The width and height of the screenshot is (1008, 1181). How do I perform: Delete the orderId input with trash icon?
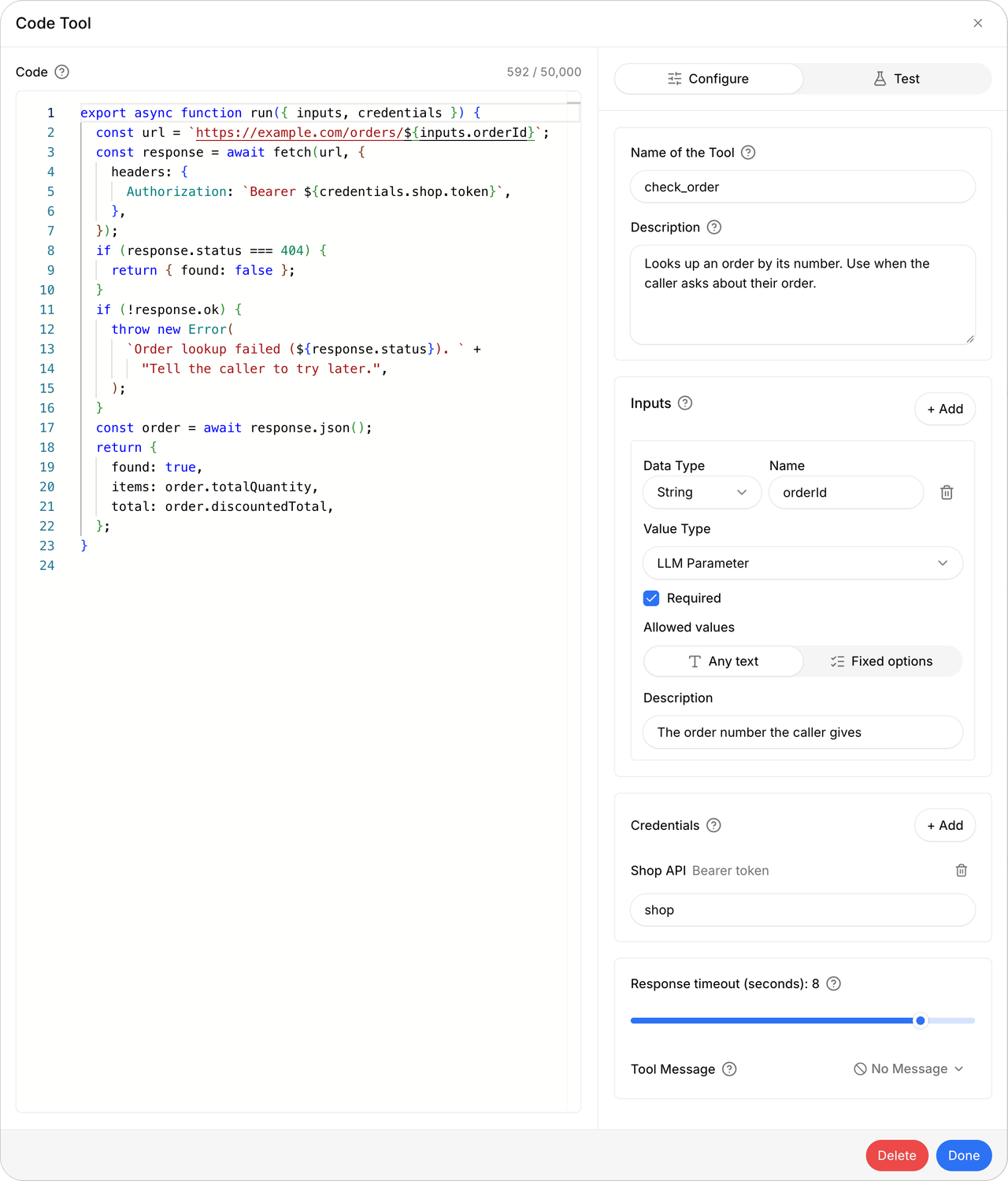pyautogui.click(x=947, y=492)
